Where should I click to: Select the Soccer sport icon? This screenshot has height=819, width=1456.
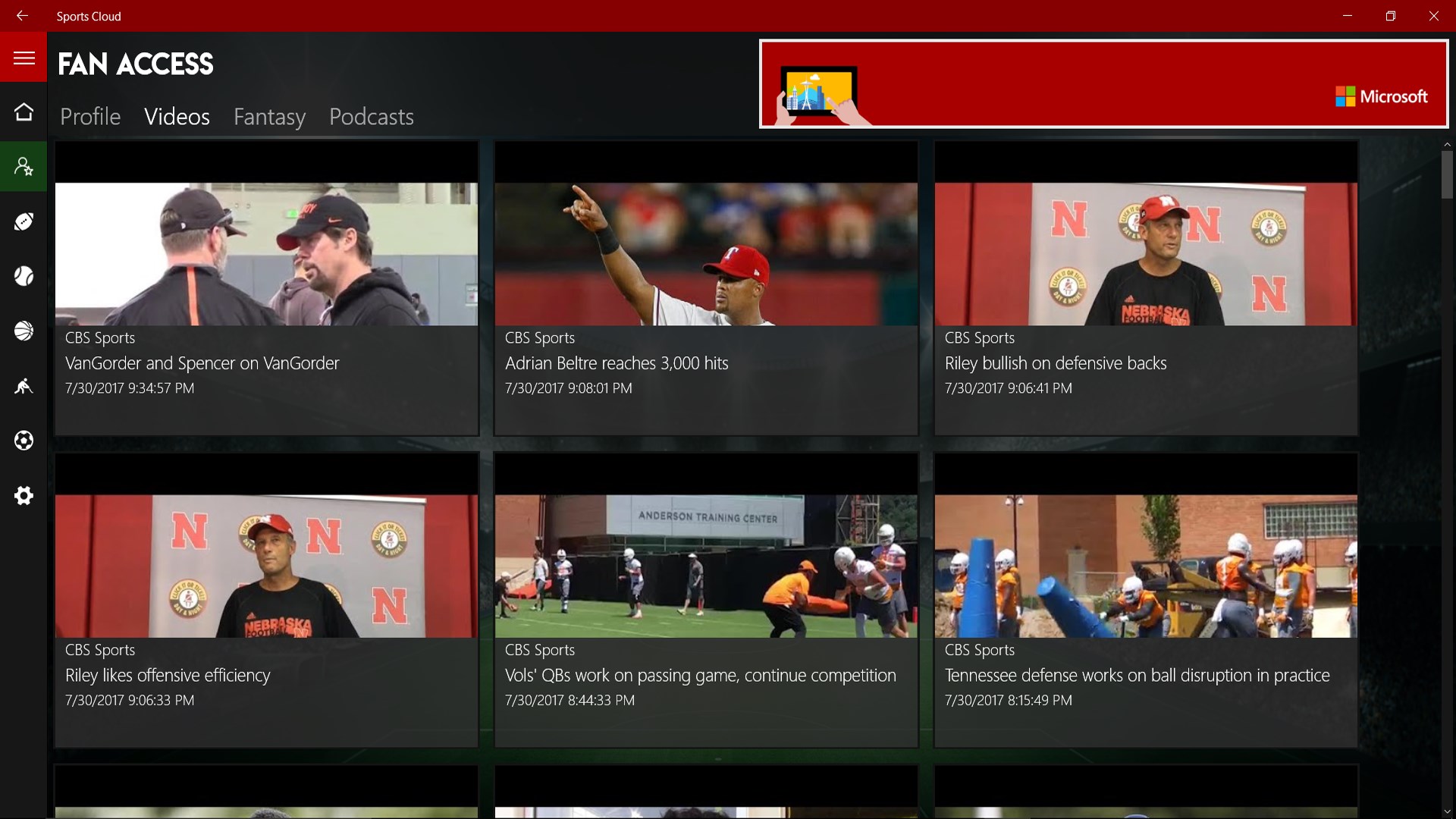pyautogui.click(x=24, y=441)
